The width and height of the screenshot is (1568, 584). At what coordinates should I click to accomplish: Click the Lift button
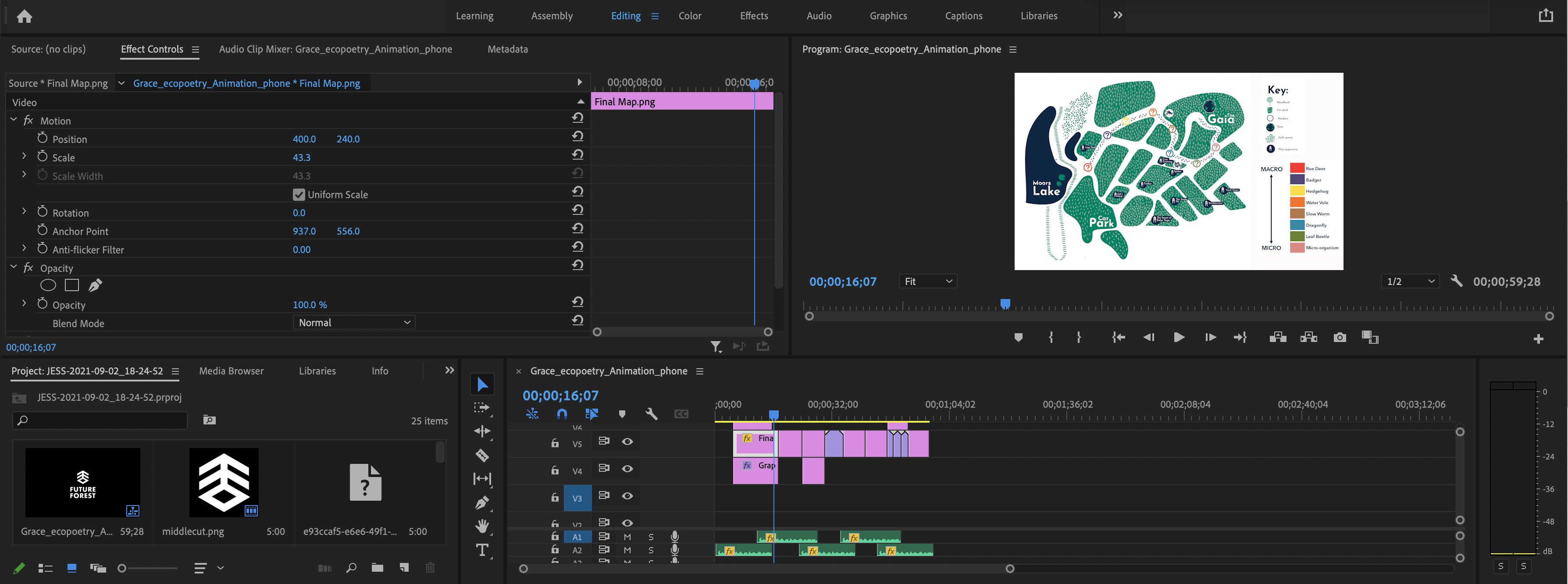(1278, 338)
